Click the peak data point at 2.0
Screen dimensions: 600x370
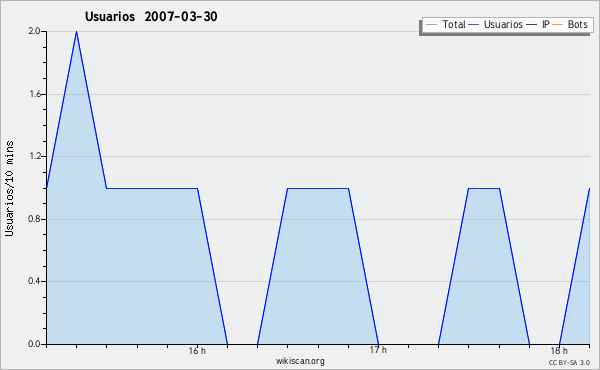[77, 31]
